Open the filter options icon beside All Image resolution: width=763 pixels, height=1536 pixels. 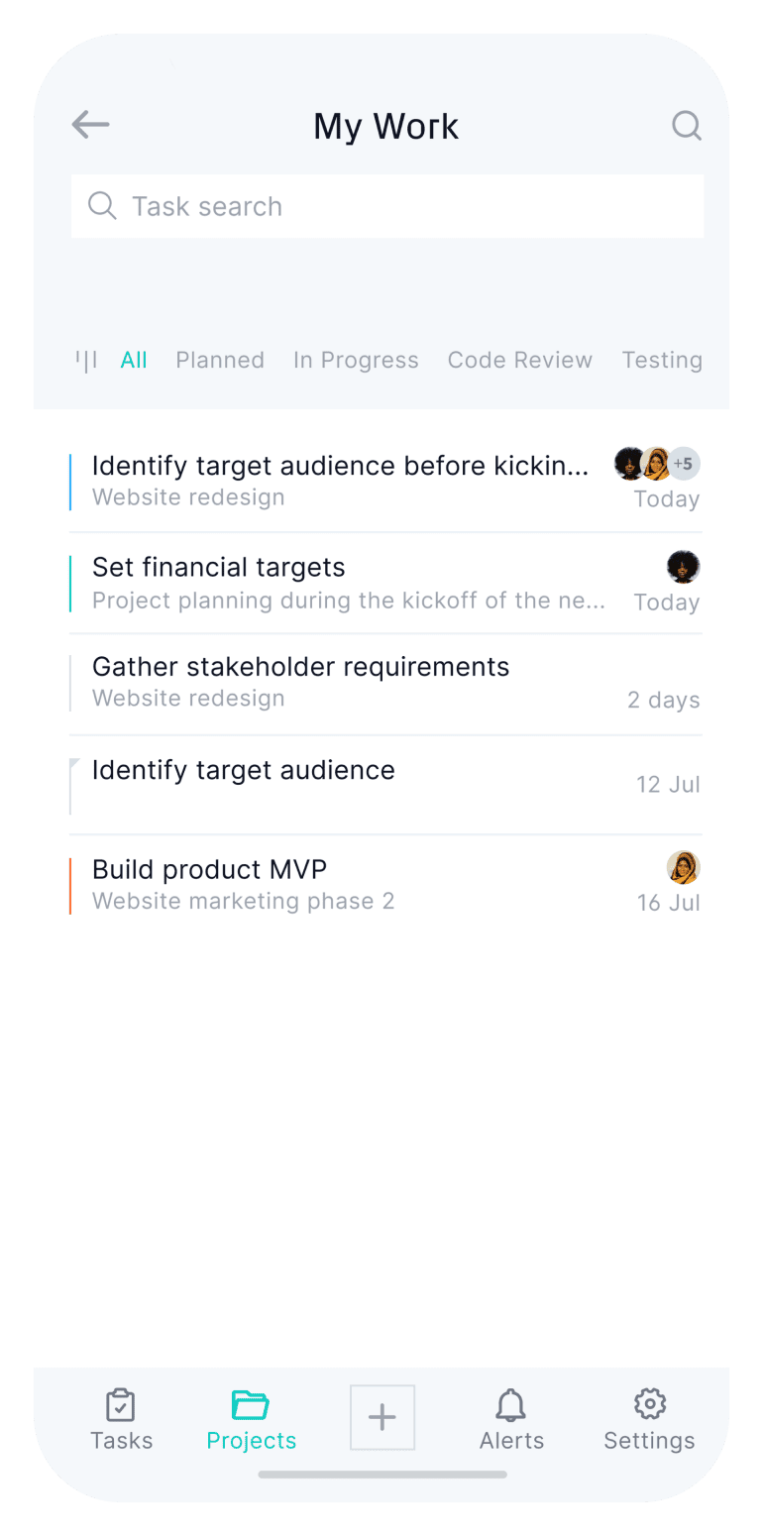click(87, 359)
